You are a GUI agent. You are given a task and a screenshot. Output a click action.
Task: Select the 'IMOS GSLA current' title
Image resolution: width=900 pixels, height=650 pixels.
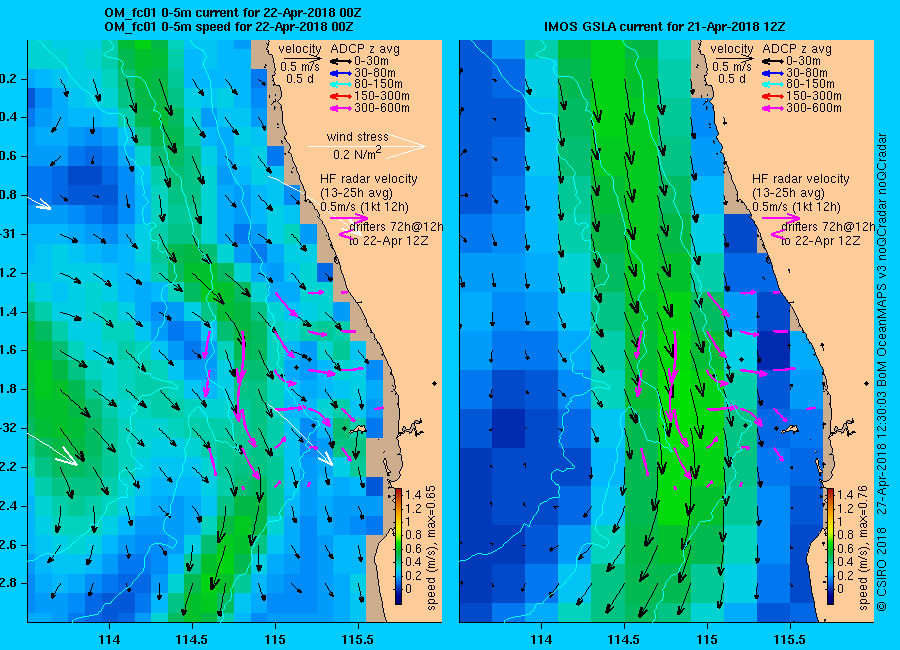665,27
